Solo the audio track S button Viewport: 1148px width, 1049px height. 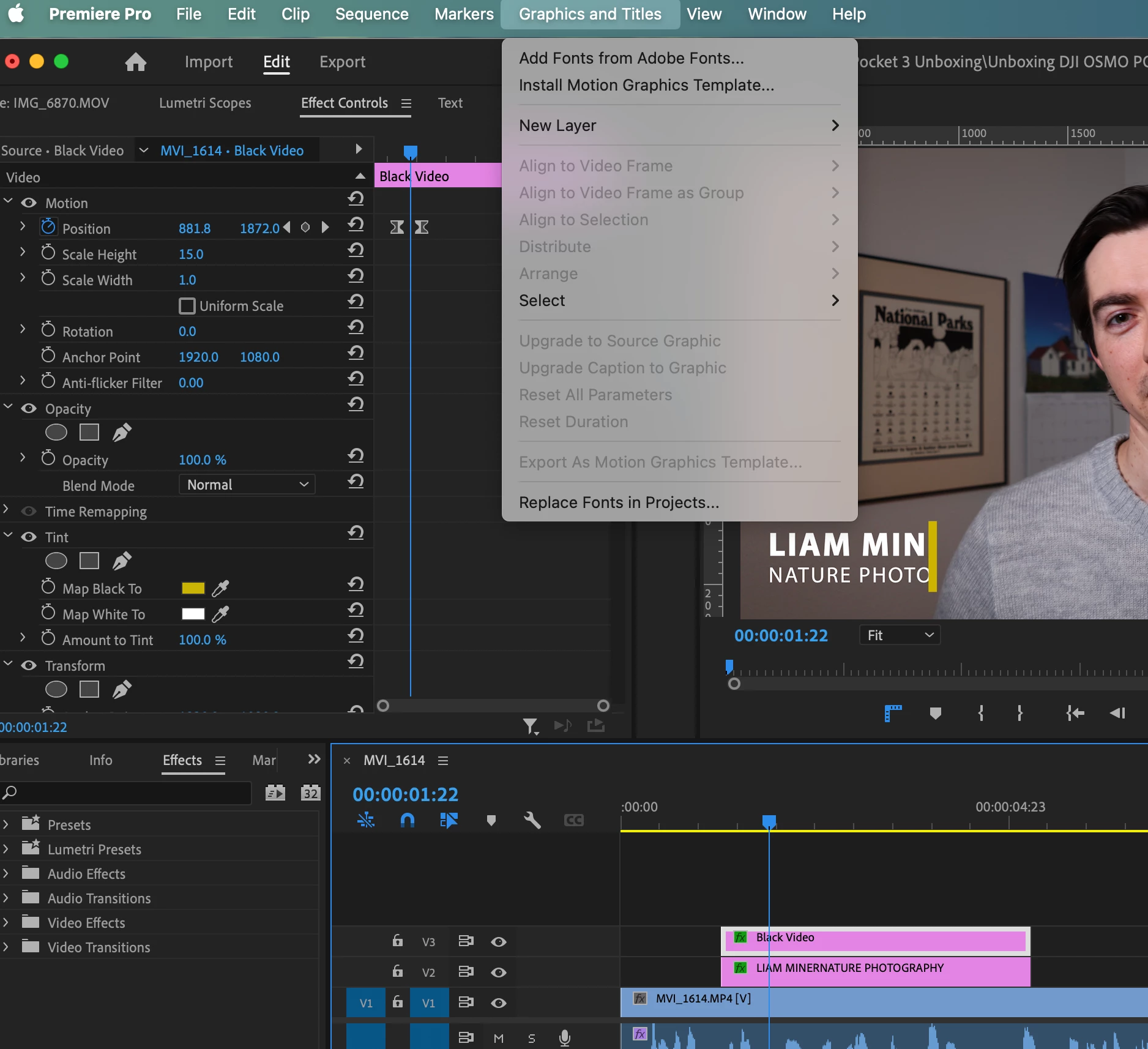(x=531, y=1038)
